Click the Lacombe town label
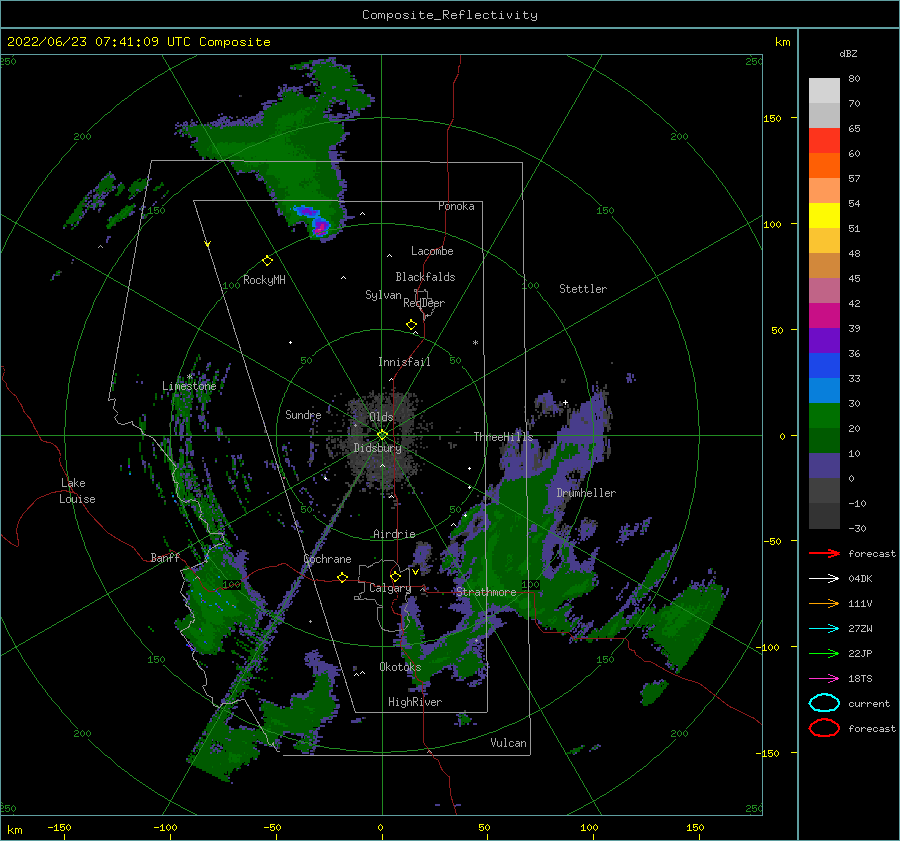Image resolution: width=900 pixels, height=841 pixels. pos(432,251)
